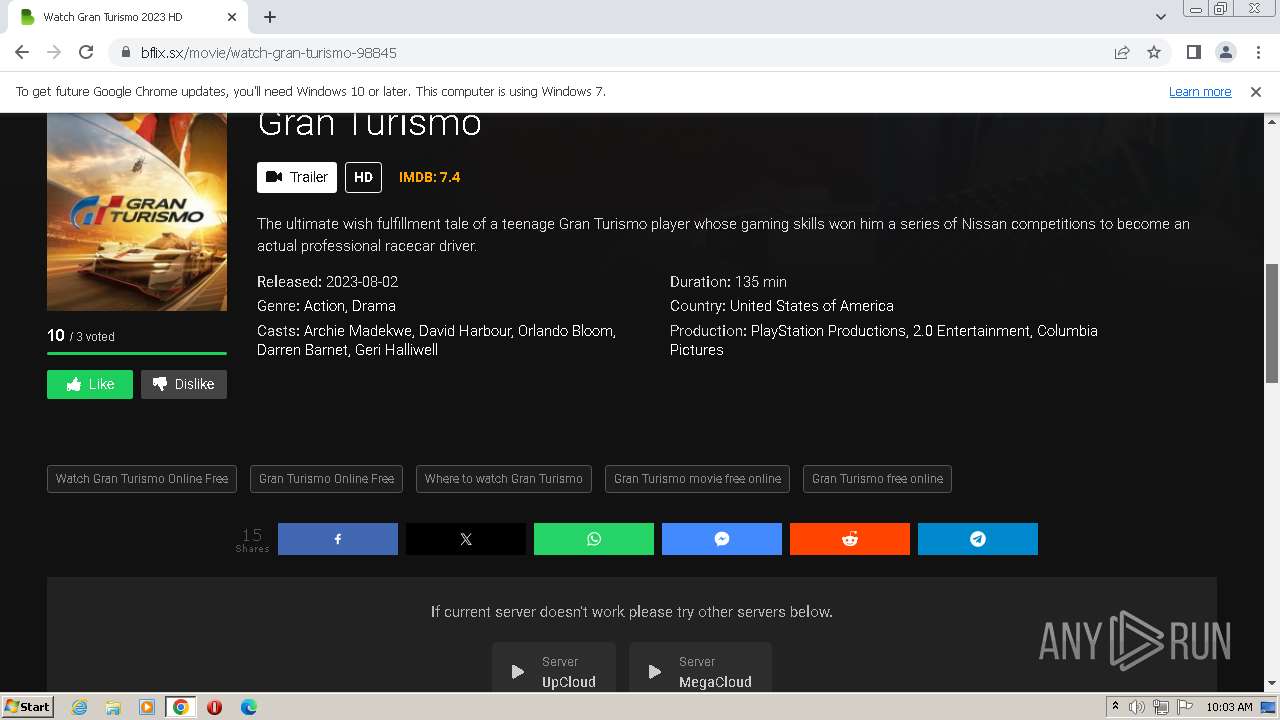Open Microsoft Edge from the taskbar
Screen dimensions: 1280x720
tap(249, 707)
